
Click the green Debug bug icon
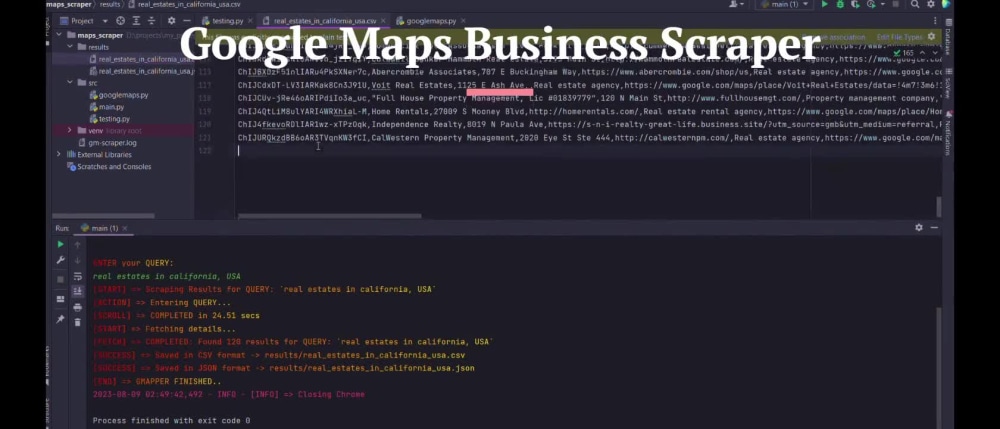coord(840,4)
